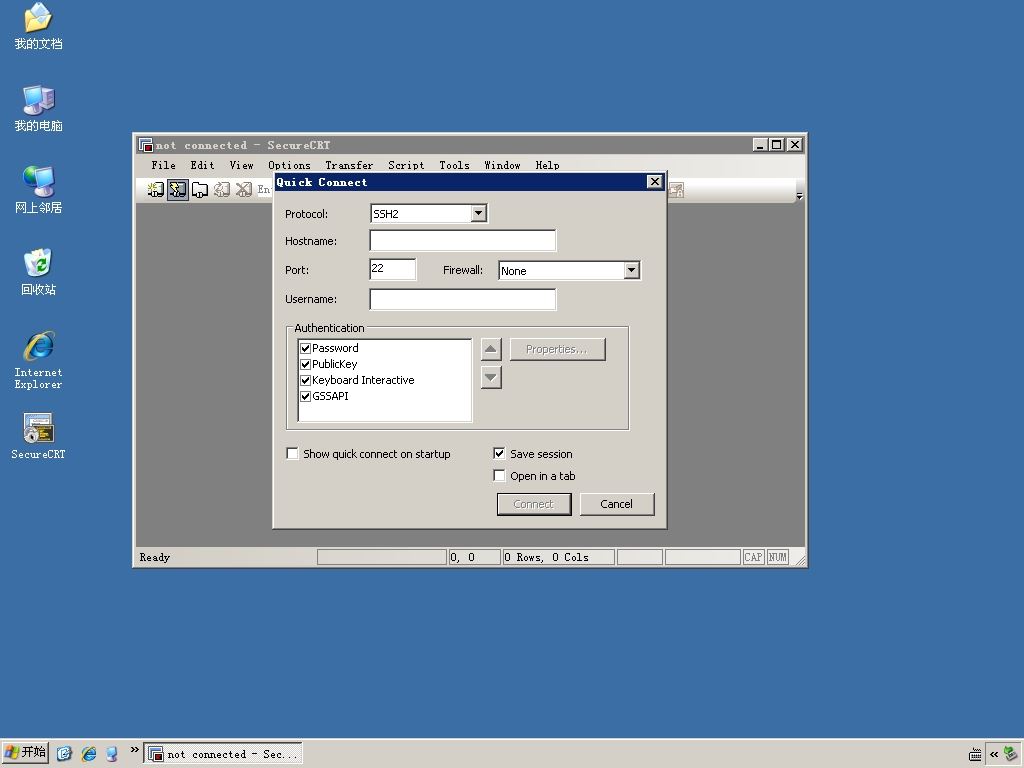Uncheck the GSSAPI authentication checkbox

tap(305, 396)
